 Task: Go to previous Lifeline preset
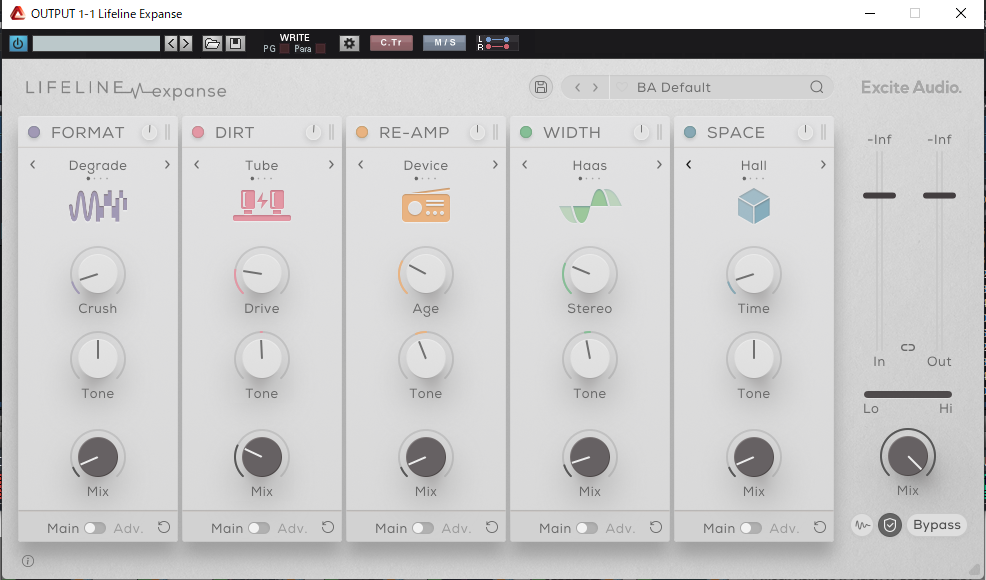[577, 87]
